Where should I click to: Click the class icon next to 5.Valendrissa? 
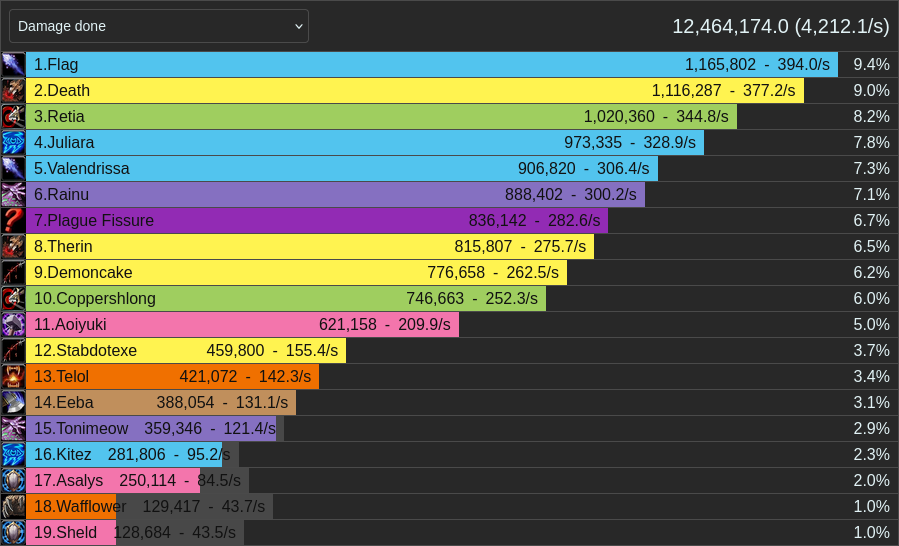13,169
